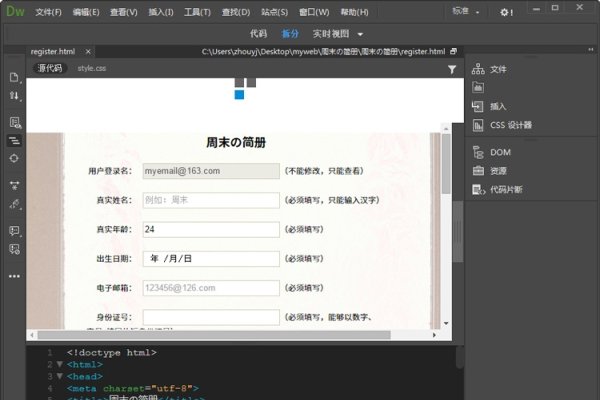Image resolution: width=600 pixels, height=400 pixels.
Task: Click the horizontal scroll-right arrow
Action: tap(434, 335)
